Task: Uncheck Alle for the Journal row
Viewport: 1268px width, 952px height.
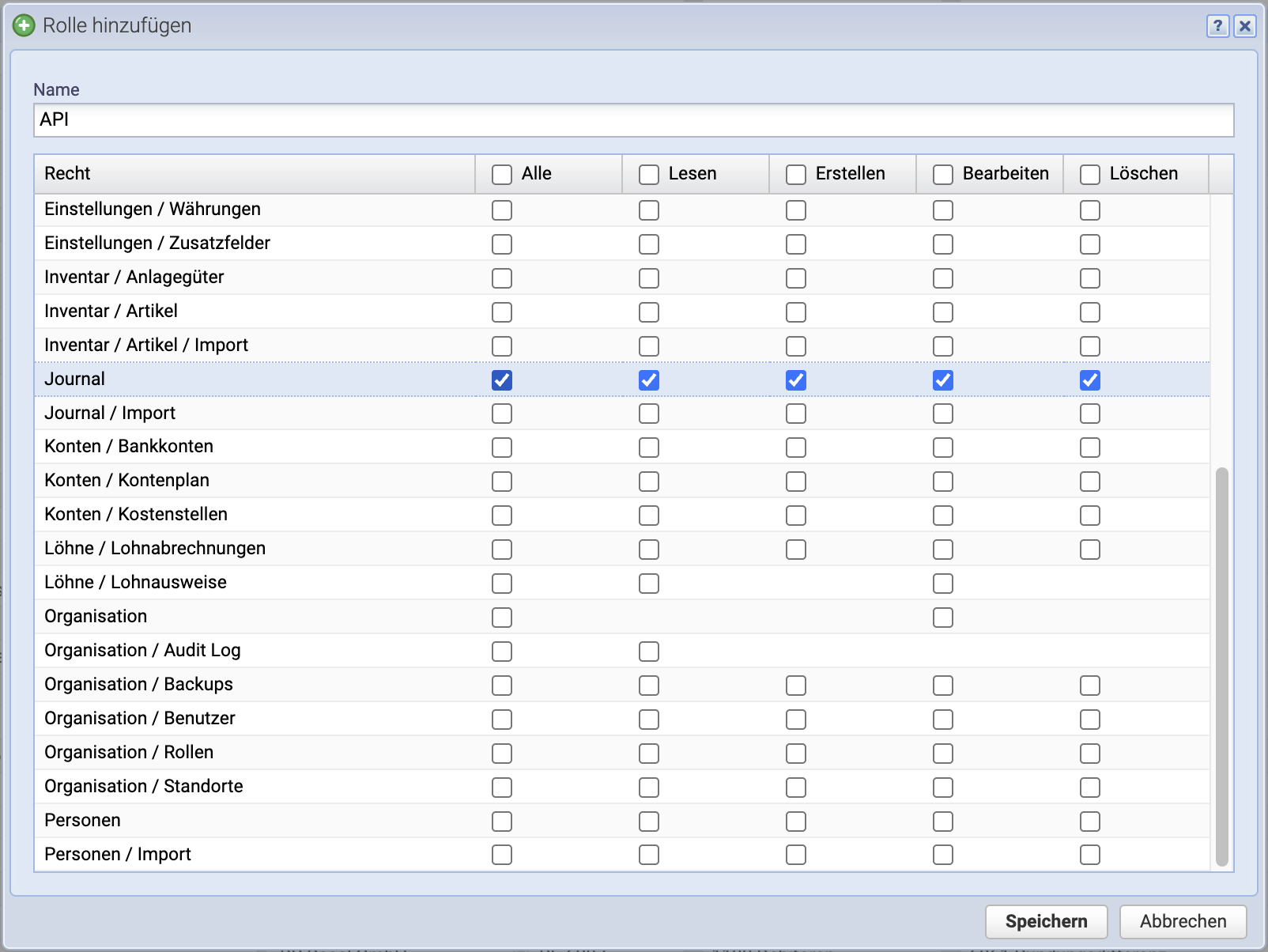Action: click(x=502, y=380)
